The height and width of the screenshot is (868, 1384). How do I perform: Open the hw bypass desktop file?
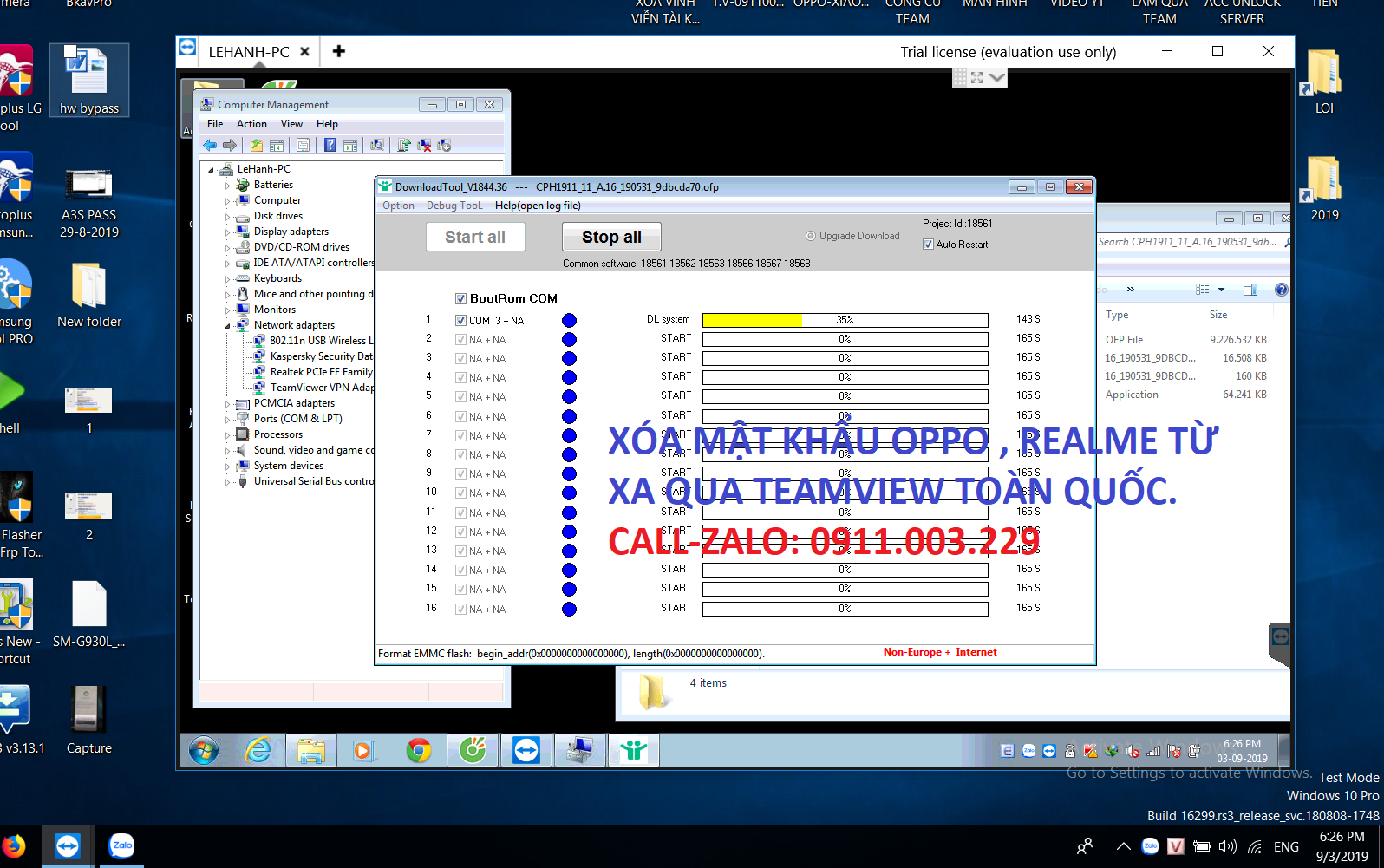tap(89, 80)
